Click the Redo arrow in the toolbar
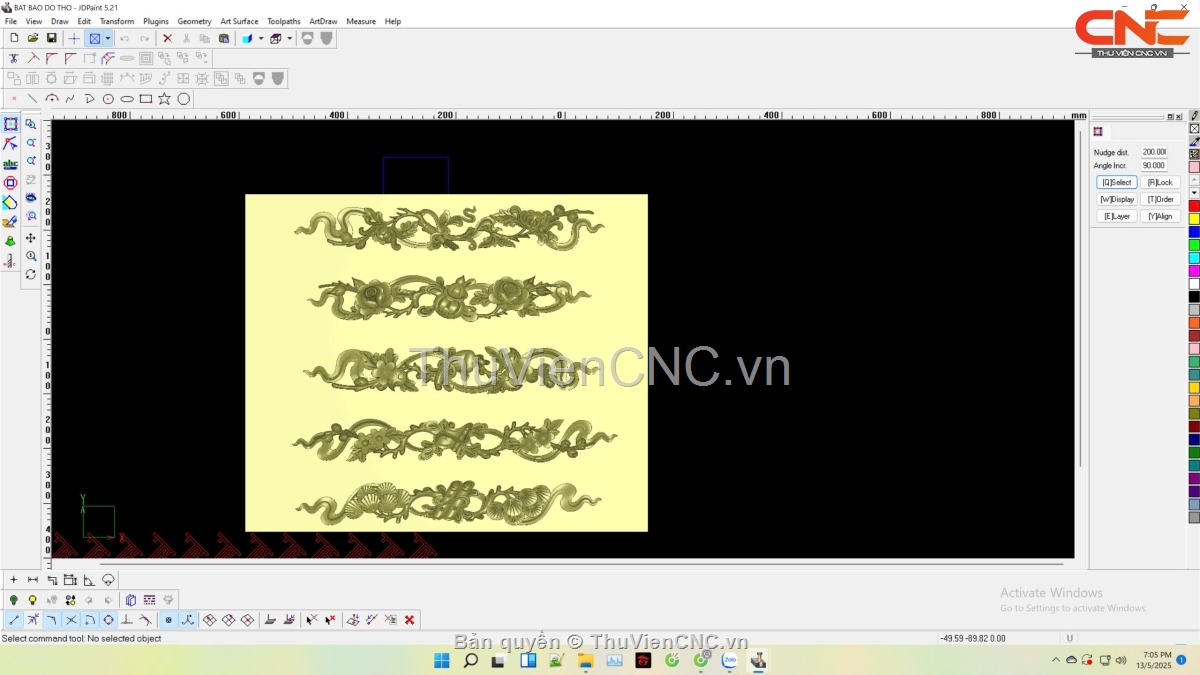Image resolution: width=1200 pixels, height=675 pixels. coord(145,38)
